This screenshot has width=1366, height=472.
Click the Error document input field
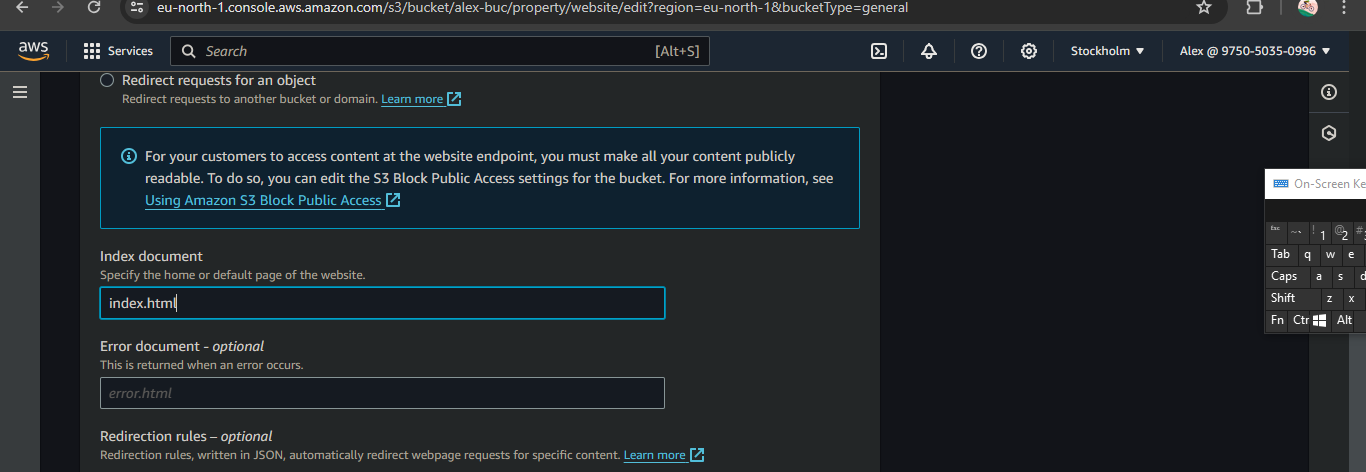382,393
